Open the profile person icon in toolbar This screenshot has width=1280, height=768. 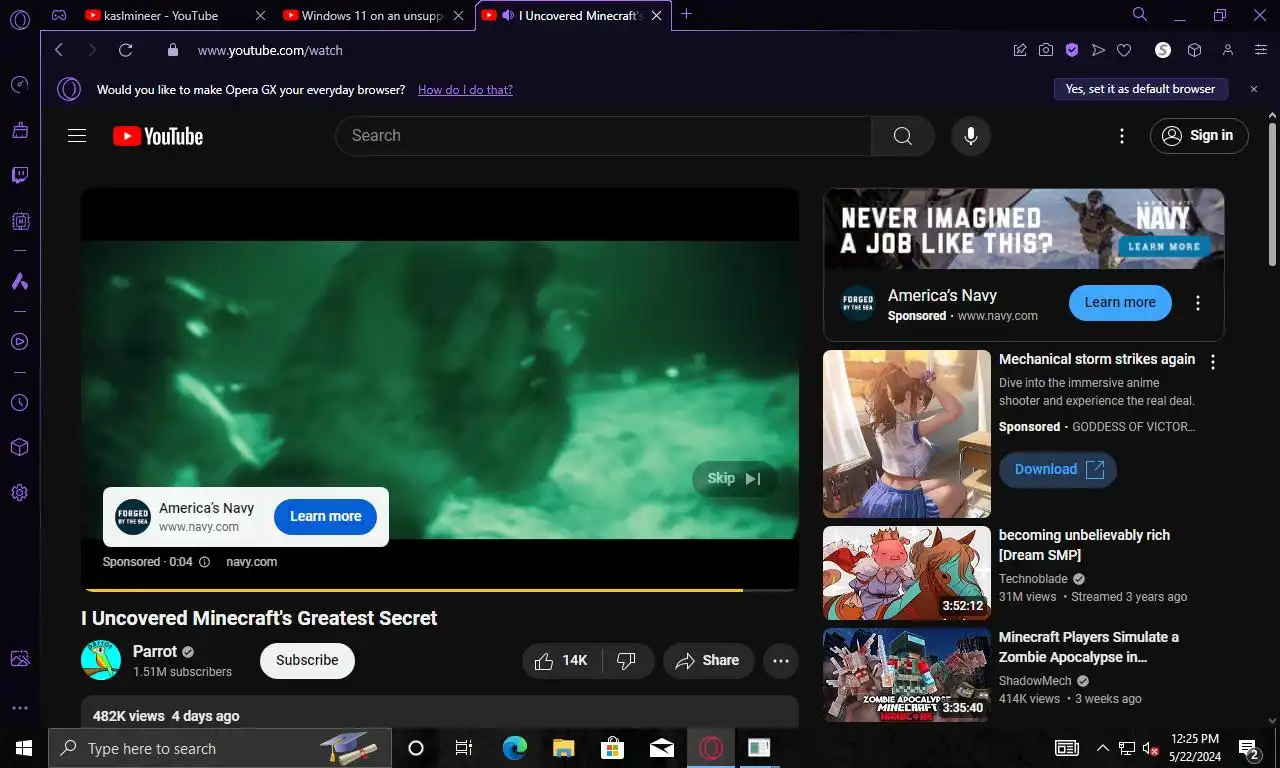[x=1228, y=50]
